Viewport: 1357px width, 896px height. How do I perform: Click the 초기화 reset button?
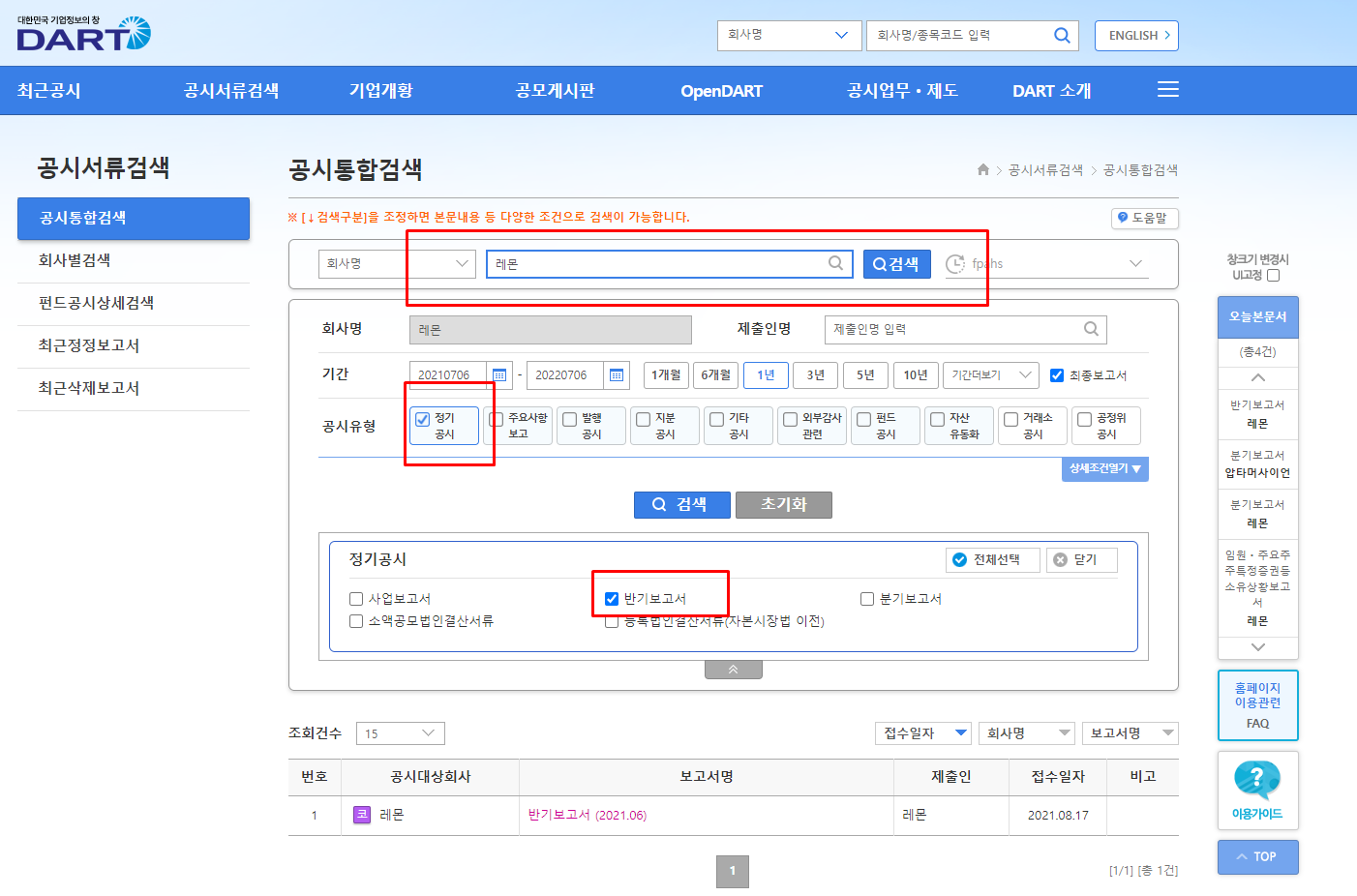click(784, 505)
